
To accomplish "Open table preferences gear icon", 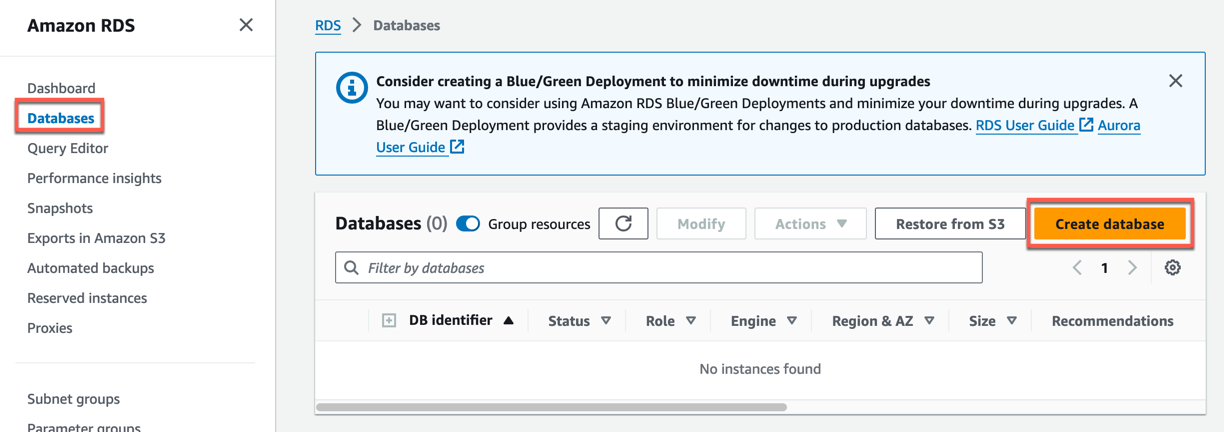I will click(1172, 268).
